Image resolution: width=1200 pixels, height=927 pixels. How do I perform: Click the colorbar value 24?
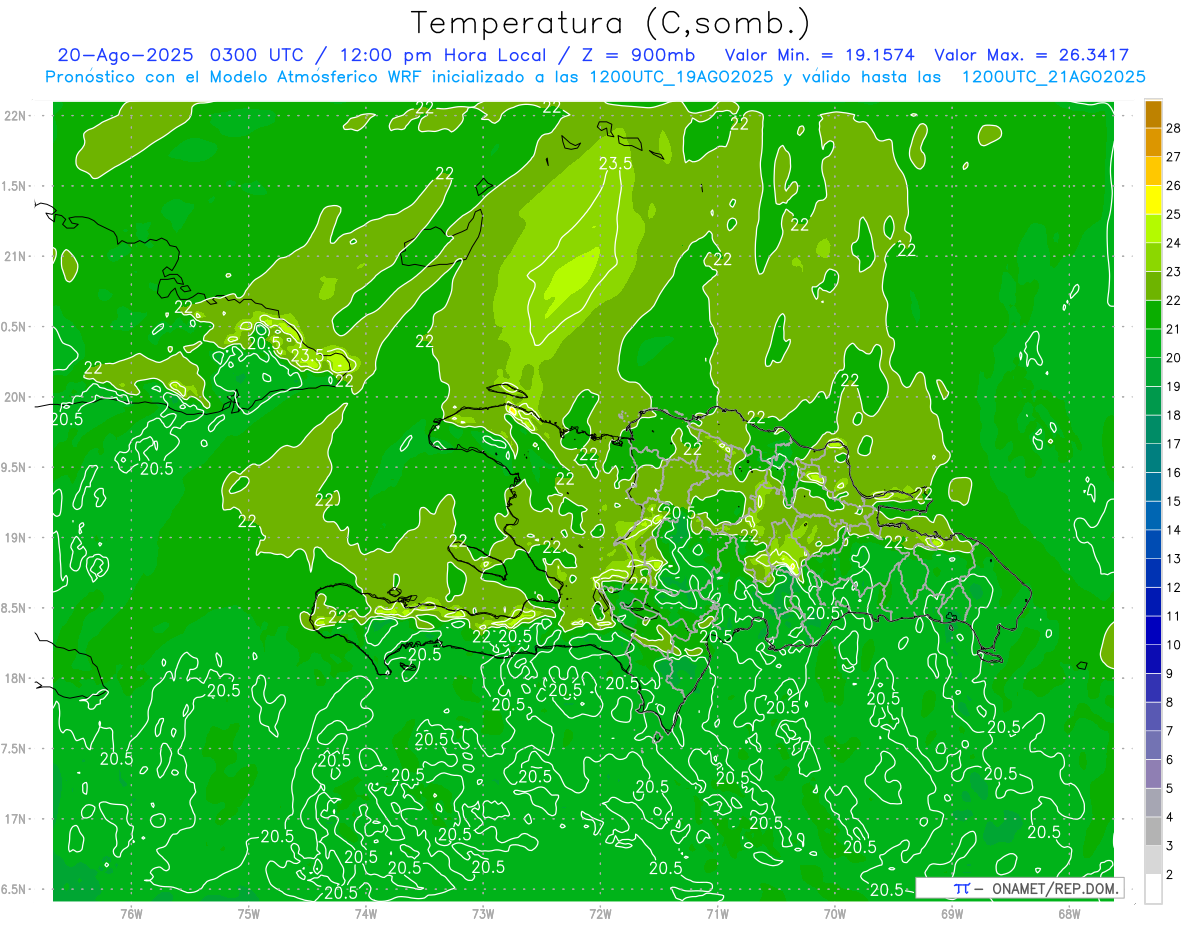pyautogui.click(x=1174, y=243)
